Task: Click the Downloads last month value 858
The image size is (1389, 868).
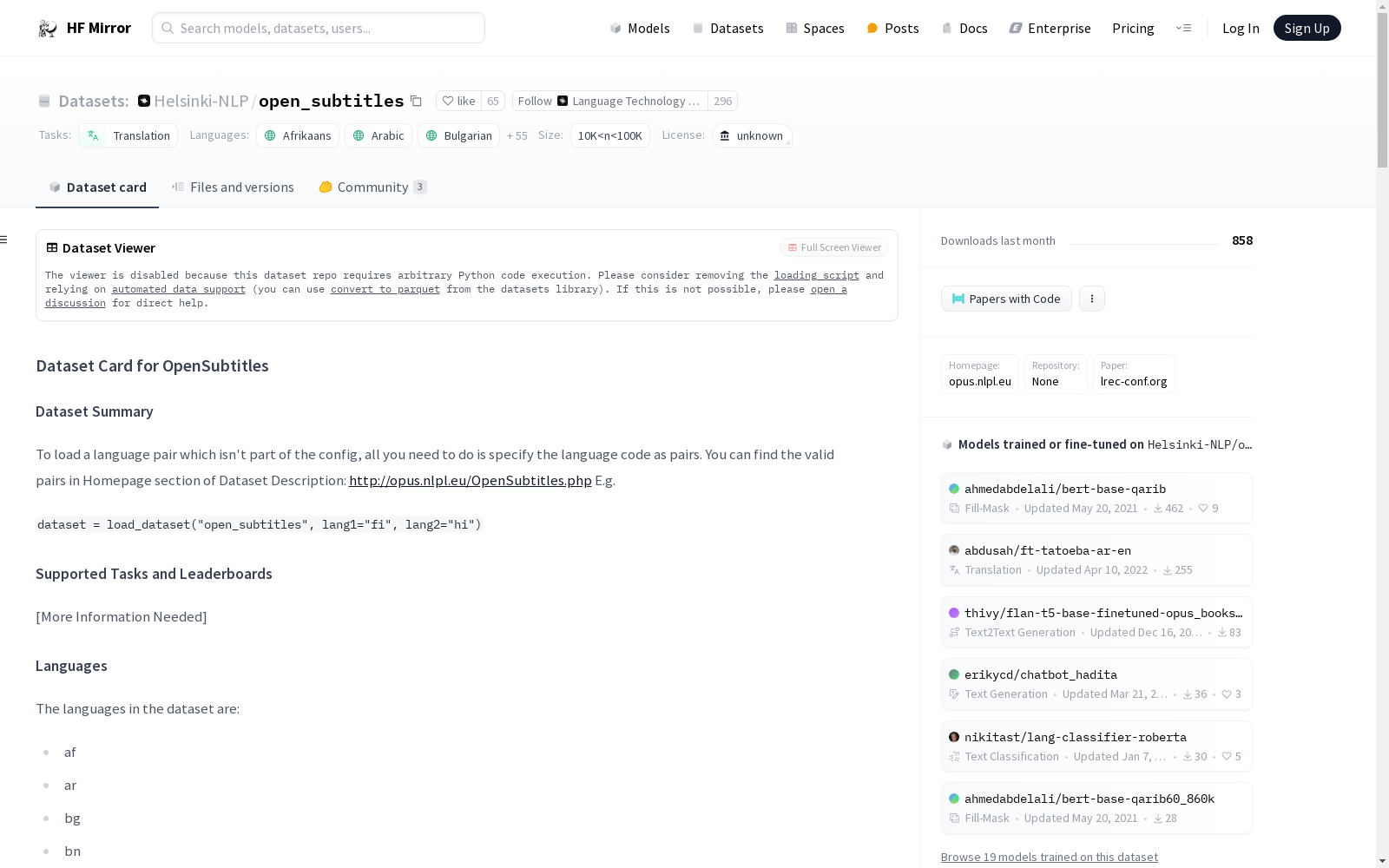Action: [x=1242, y=240]
